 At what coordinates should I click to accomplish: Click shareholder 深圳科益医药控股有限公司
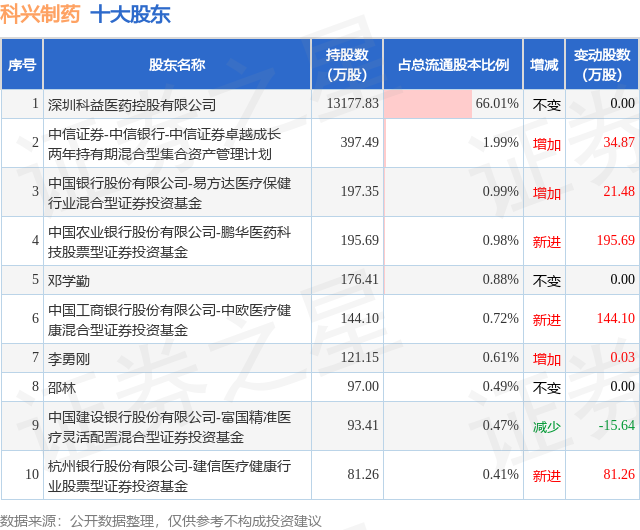click(x=132, y=105)
